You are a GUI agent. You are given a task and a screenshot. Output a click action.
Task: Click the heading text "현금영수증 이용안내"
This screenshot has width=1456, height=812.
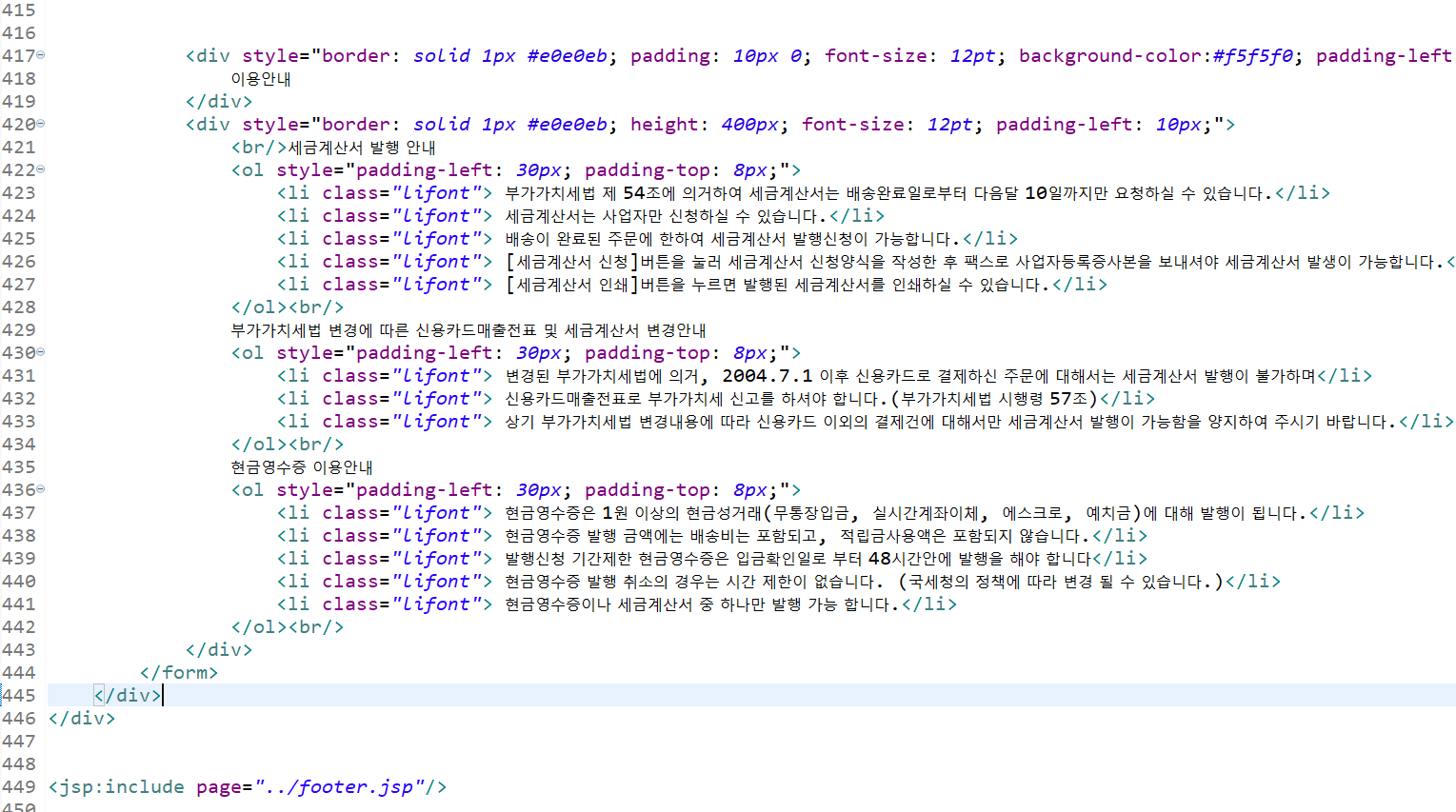[302, 467]
